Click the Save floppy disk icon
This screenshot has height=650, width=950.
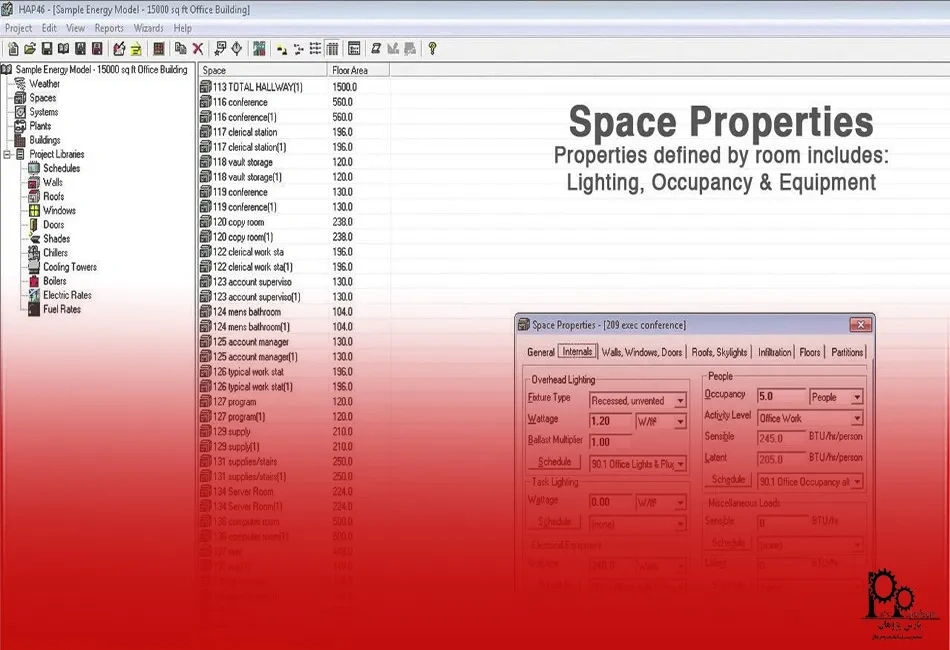[47, 48]
